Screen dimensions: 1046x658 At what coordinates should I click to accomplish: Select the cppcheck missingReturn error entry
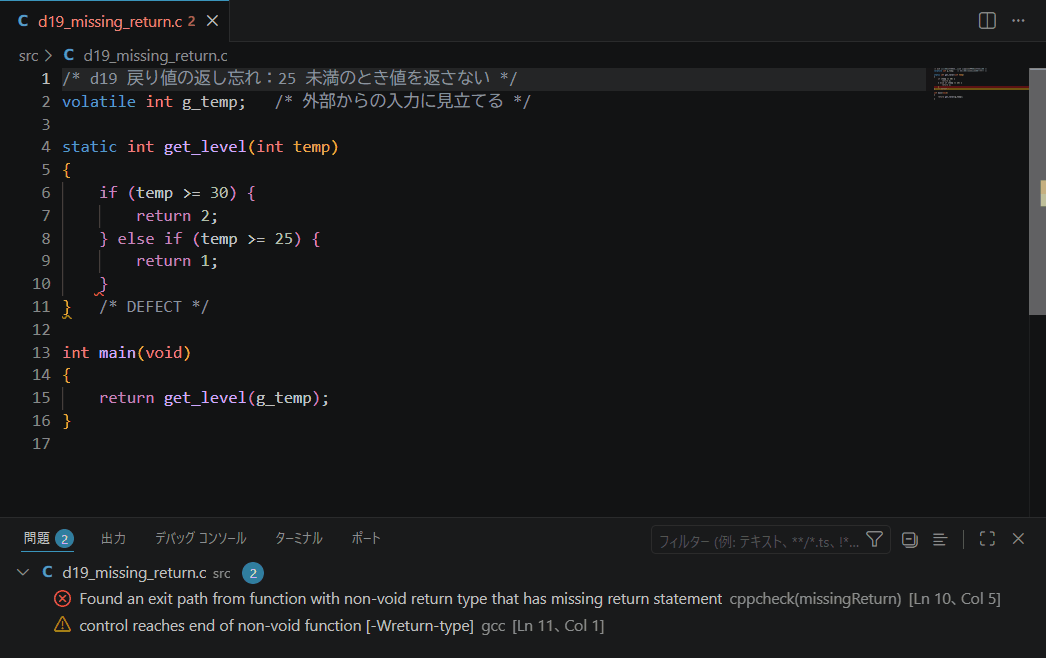pos(523,599)
